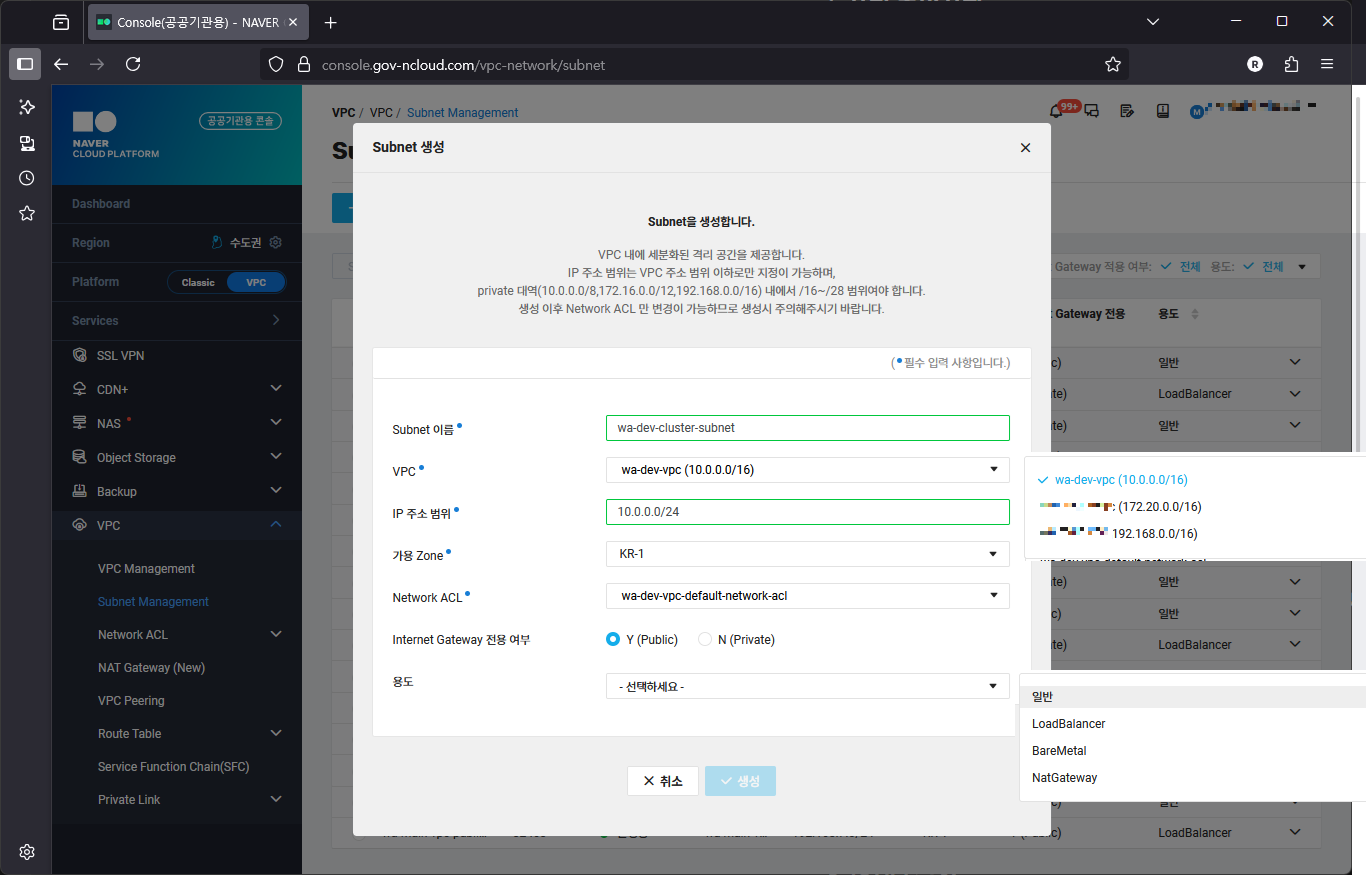
Task: Open the Dashboard sidebar item
Action: (x=101, y=204)
